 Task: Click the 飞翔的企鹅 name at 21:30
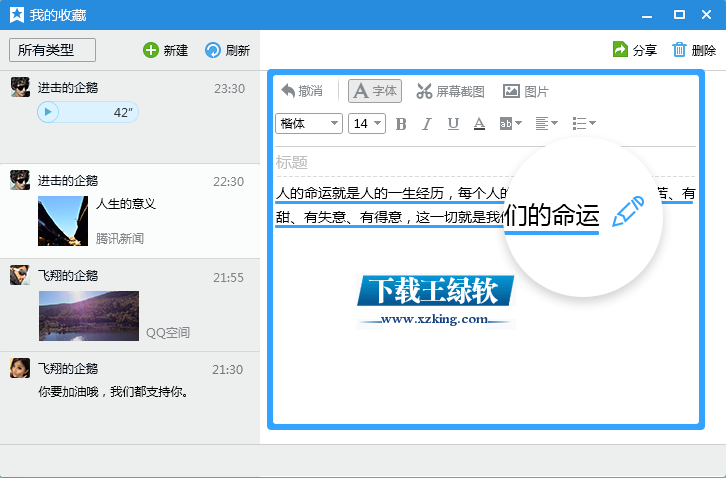pyautogui.click(x=68, y=369)
